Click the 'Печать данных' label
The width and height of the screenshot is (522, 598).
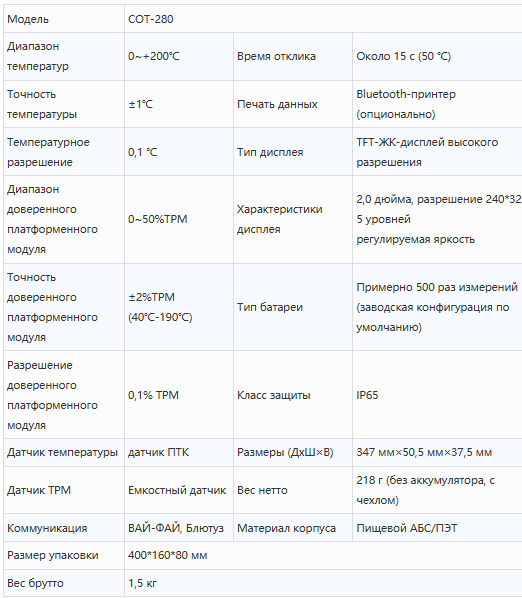[277, 104]
